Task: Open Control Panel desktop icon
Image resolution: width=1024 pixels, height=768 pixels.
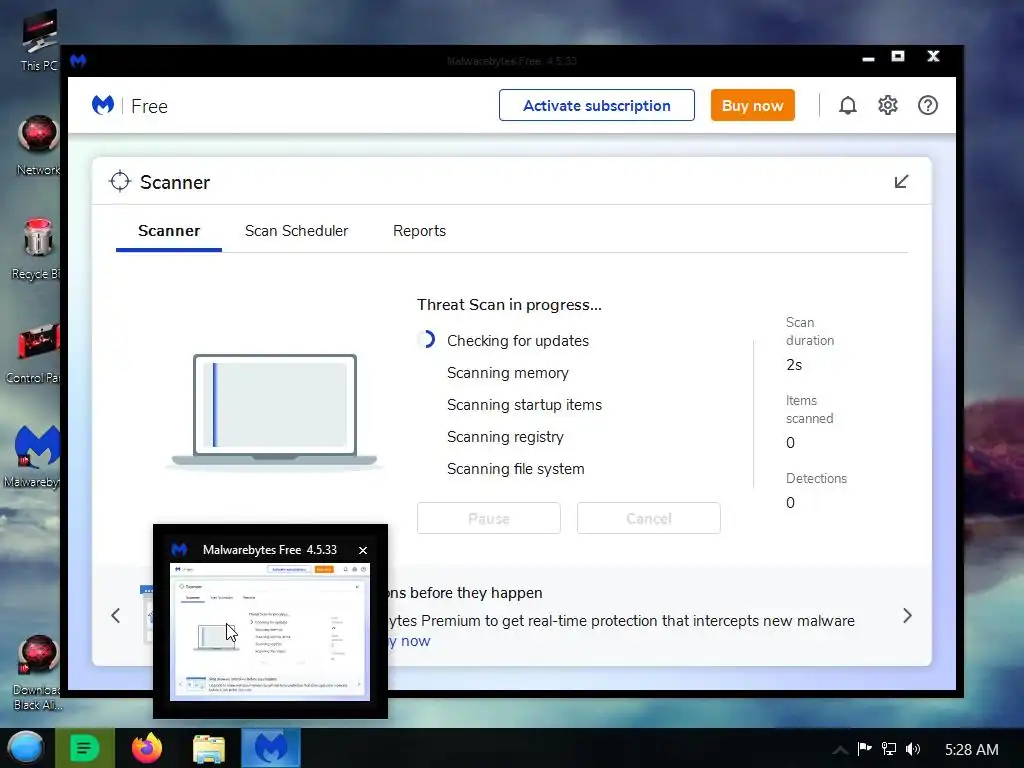Action: [34, 351]
